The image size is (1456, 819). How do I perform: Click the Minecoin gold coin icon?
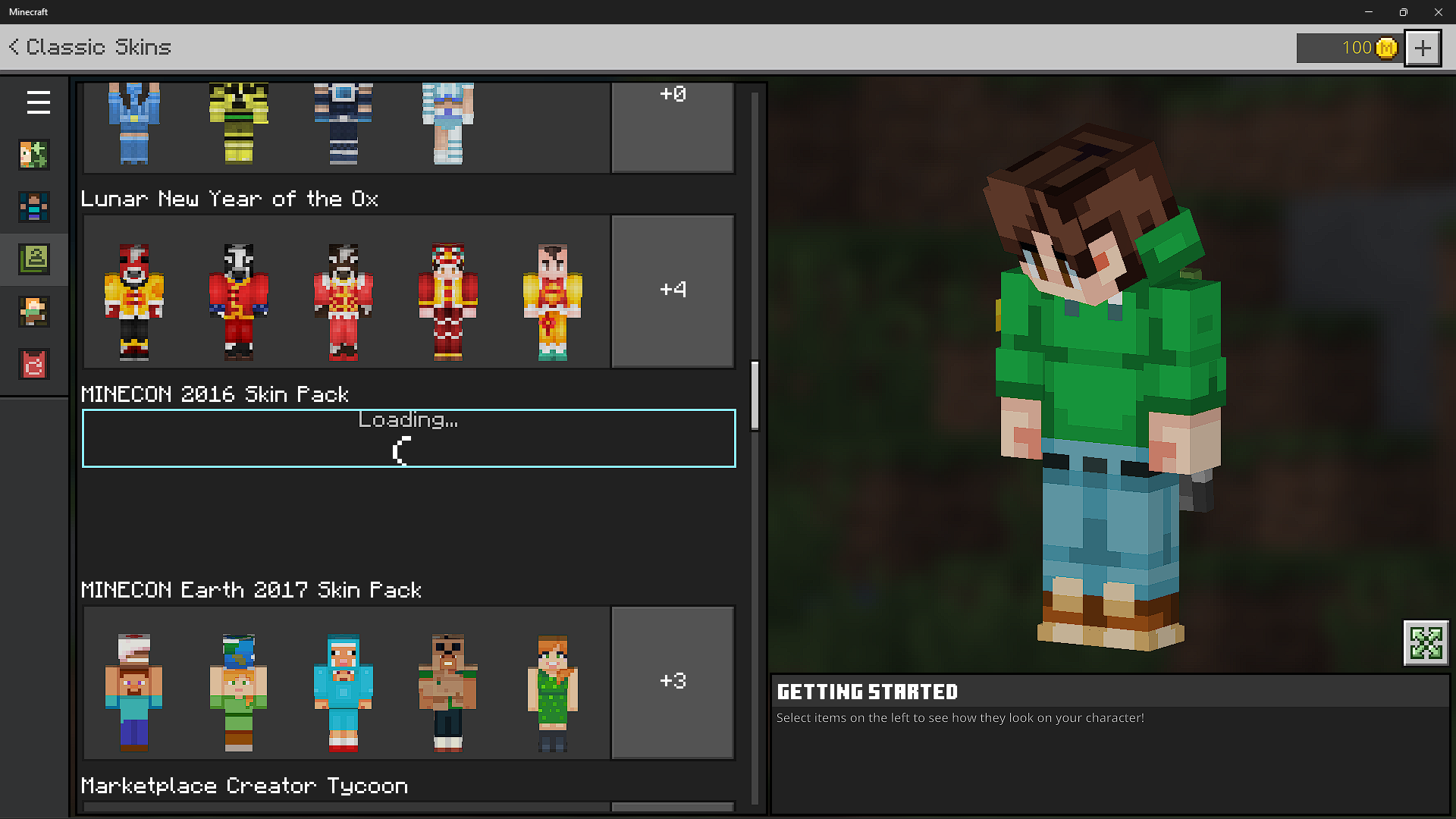pyautogui.click(x=1386, y=49)
